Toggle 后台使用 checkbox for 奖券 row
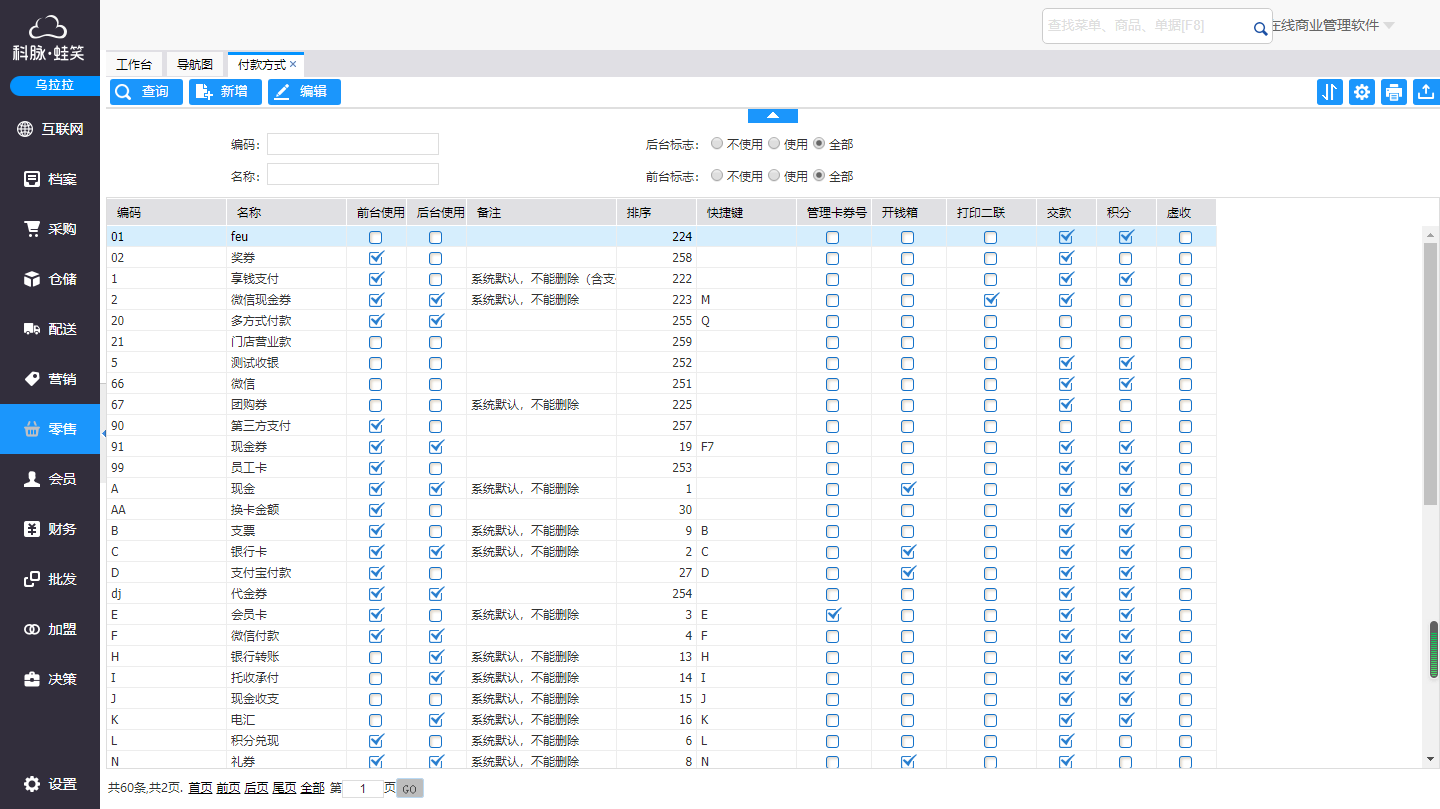Image resolution: width=1440 pixels, height=809 pixels. (436, 258)
